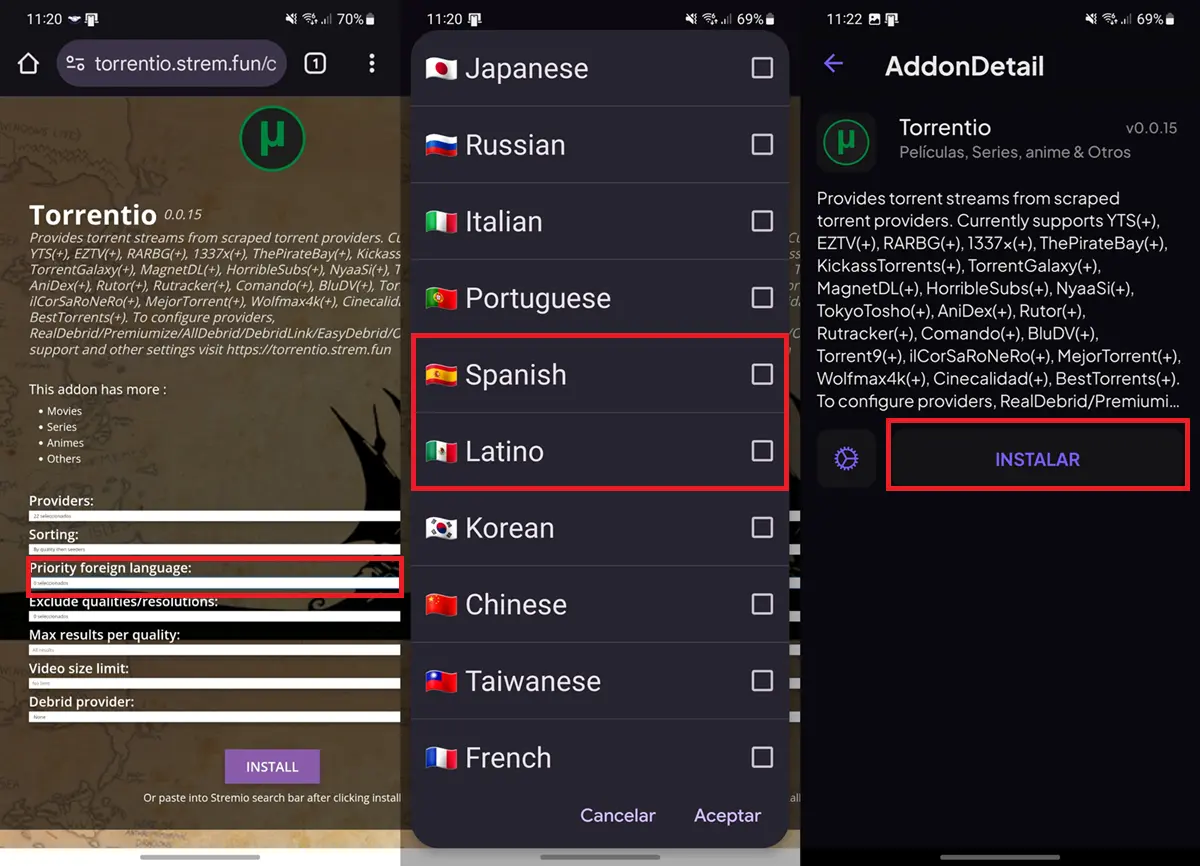
Task: Select the Korean list entry
Action: point(599,528)
